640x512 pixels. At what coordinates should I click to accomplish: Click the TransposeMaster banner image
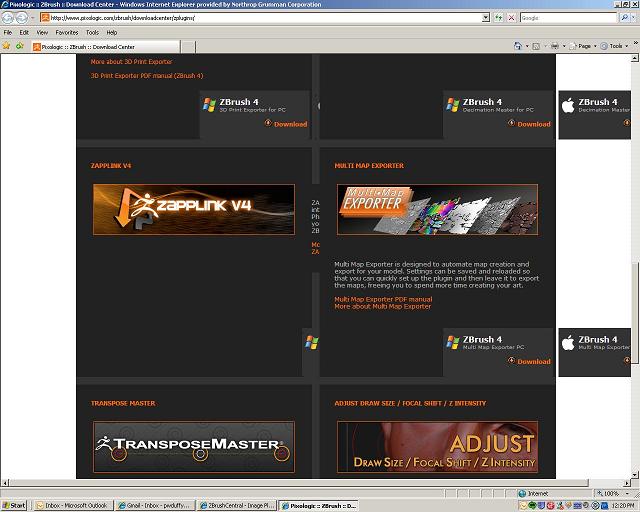pos(194,447)
